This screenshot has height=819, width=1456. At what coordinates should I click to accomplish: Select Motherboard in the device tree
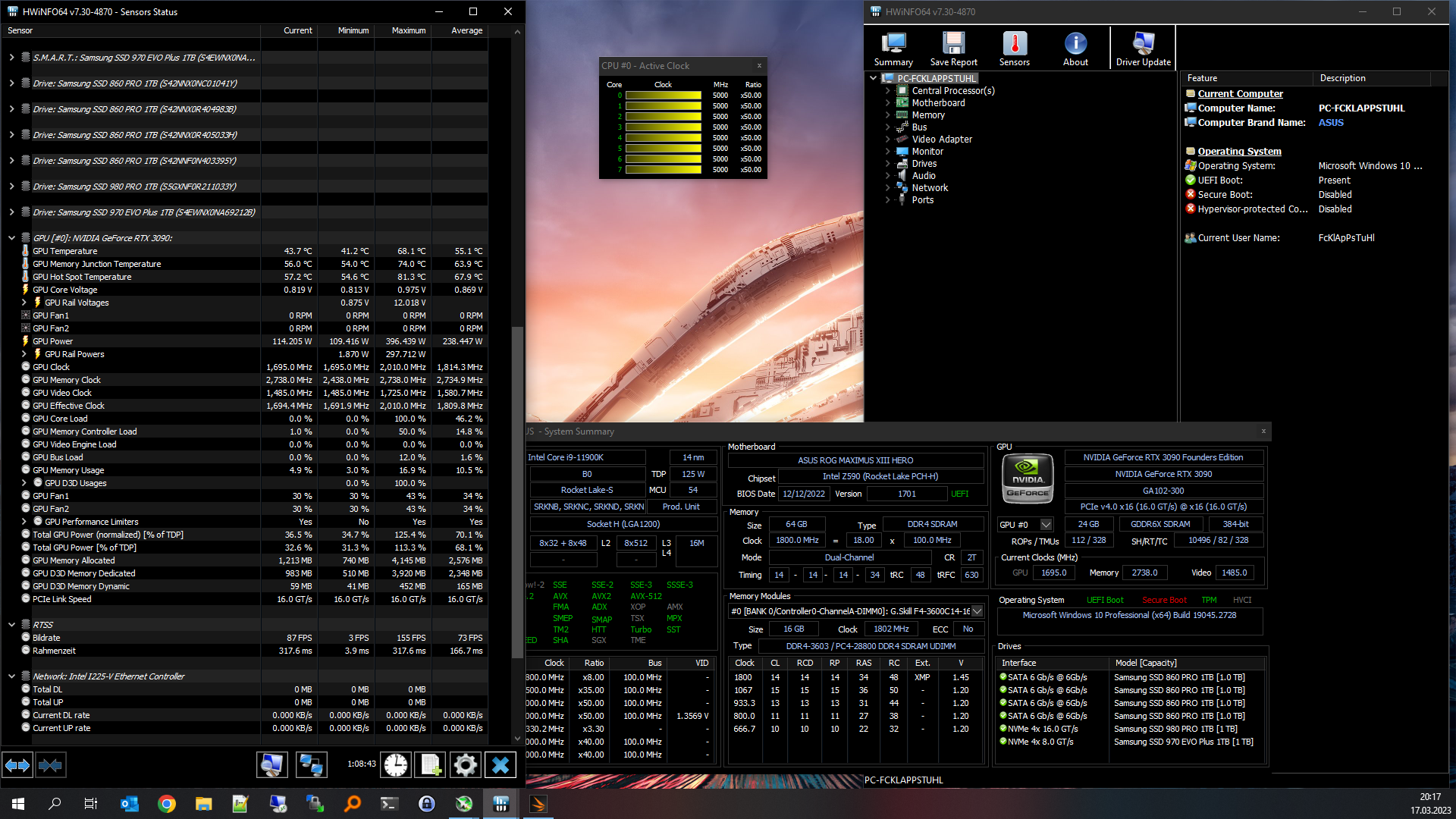pyautogui.click(x=938, y=103)
